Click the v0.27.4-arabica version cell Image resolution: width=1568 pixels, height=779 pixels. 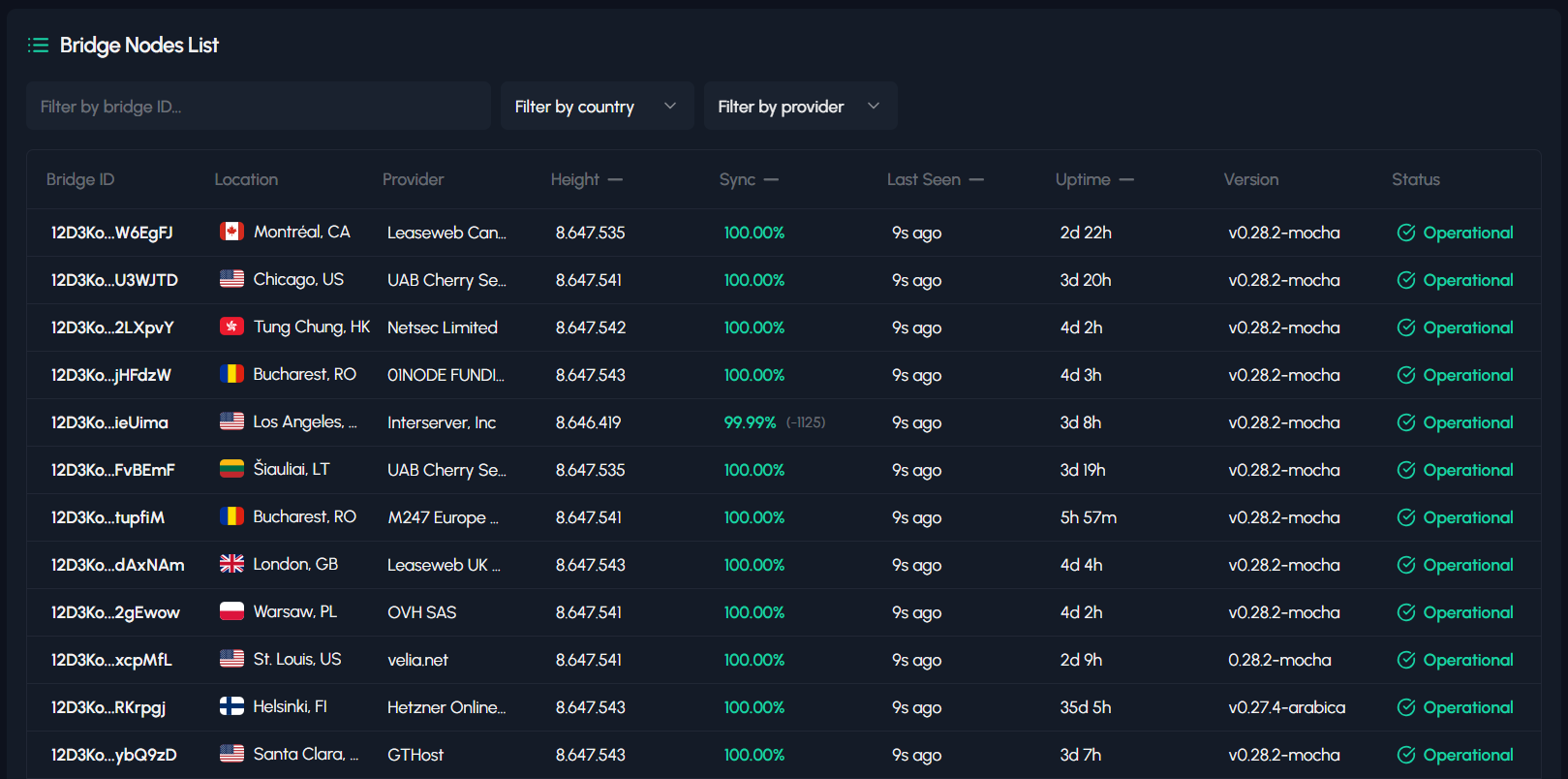1287,707
